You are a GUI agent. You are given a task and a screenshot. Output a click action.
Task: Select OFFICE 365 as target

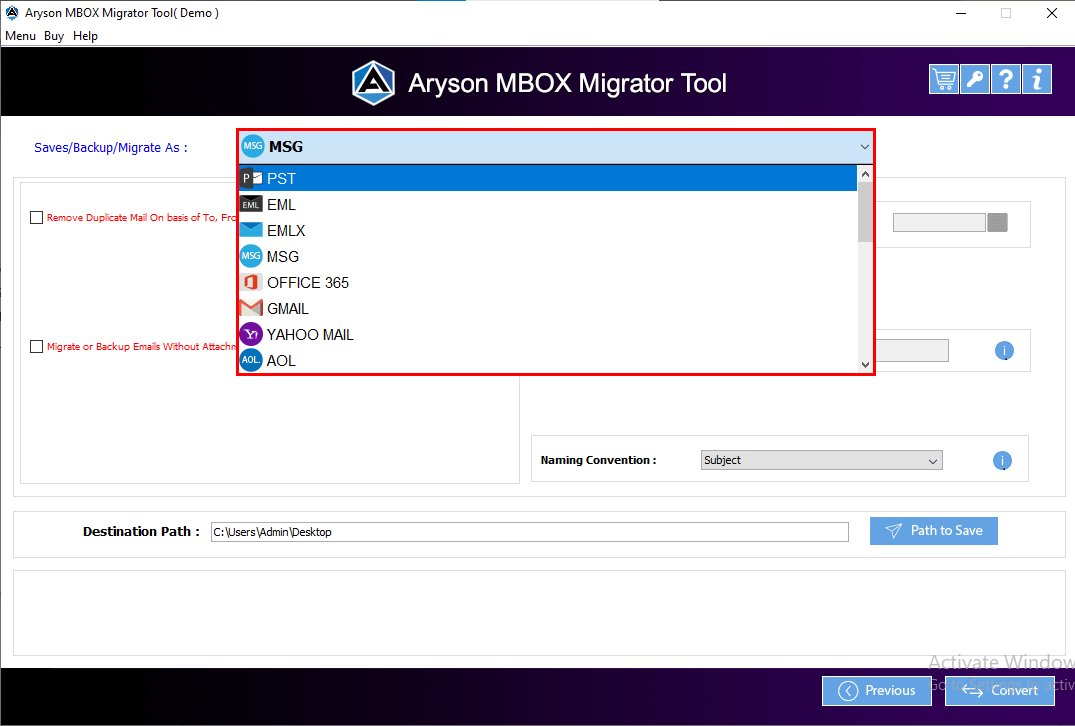pyautogui.click(x=548, y=282)
